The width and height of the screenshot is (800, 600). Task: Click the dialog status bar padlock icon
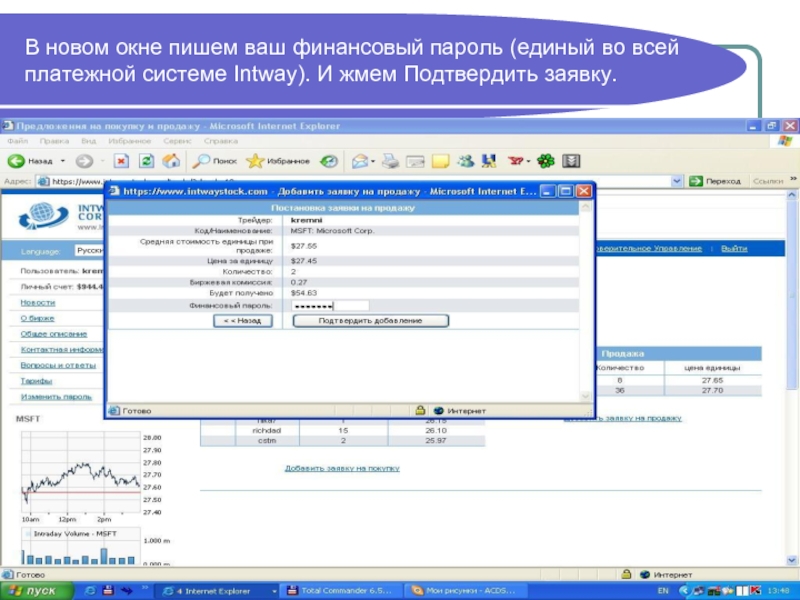420,410
